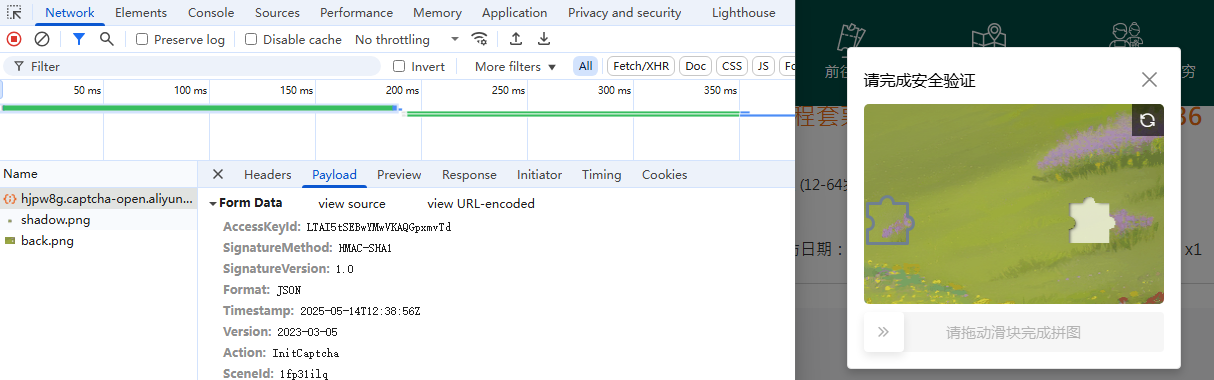Switch to the Console tab
The width and height of the screenshot is (1214, 380).
pyautogui.click(x=211, y=13)
